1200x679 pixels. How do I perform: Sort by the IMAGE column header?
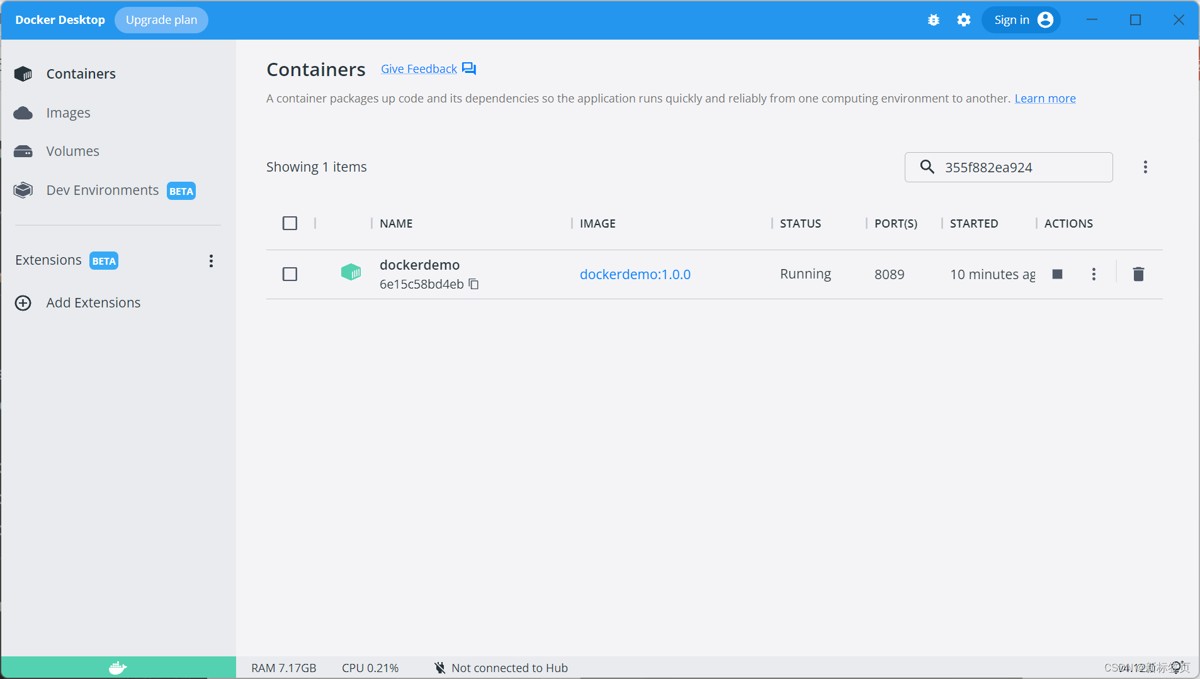598,223
